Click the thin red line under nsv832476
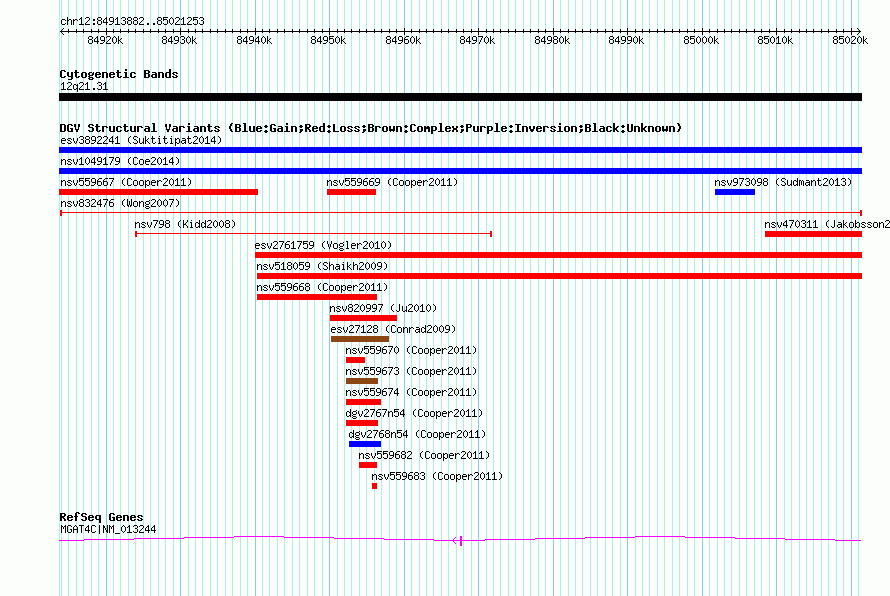The height and width of the screenshot is (596, 890). pyautogui.click(x=461, y=213)
